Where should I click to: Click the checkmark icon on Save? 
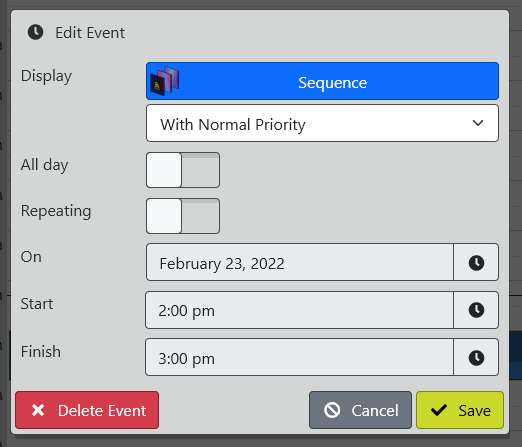click(439, 410)
